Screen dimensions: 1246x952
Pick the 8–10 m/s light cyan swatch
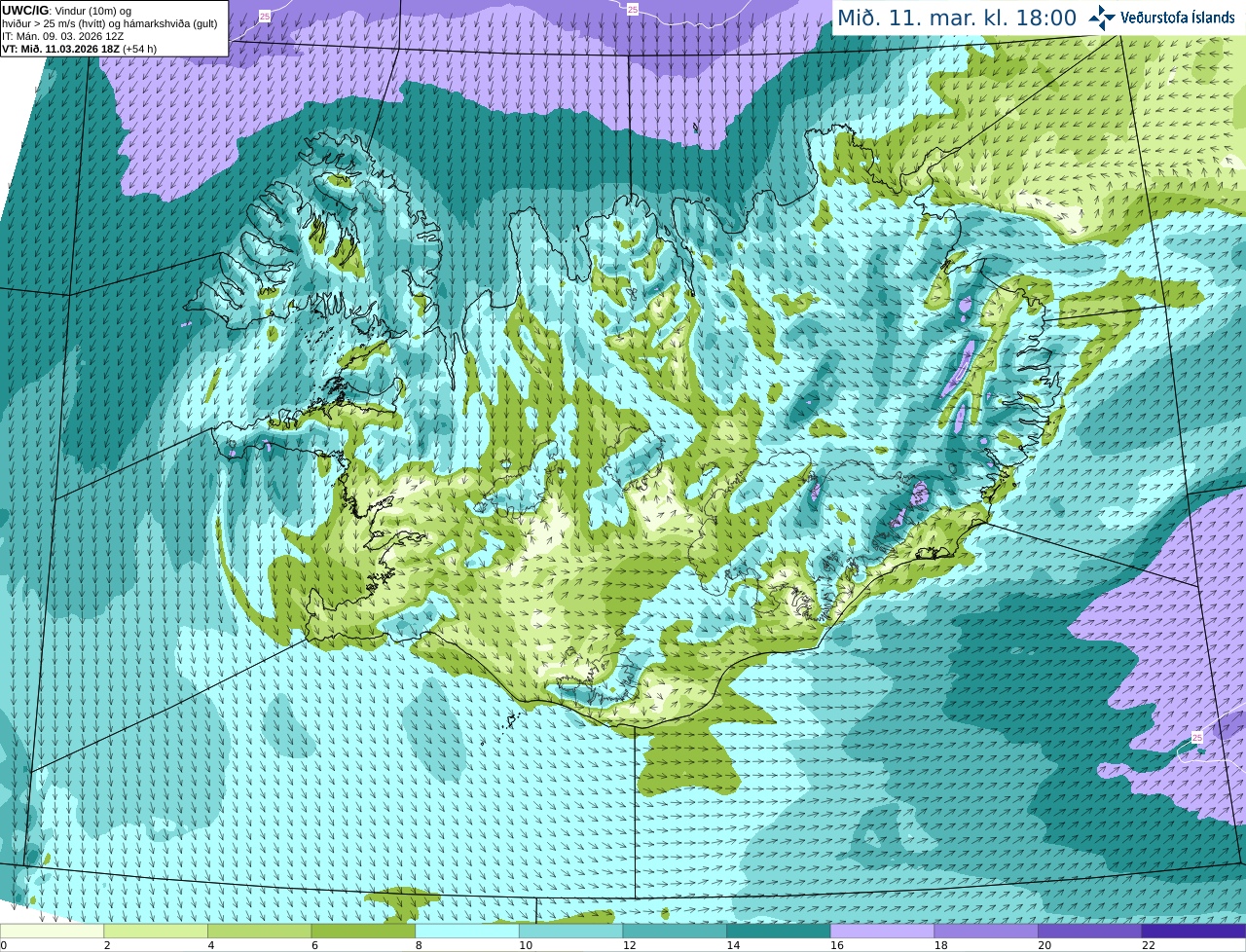click(x=467, y=932)
